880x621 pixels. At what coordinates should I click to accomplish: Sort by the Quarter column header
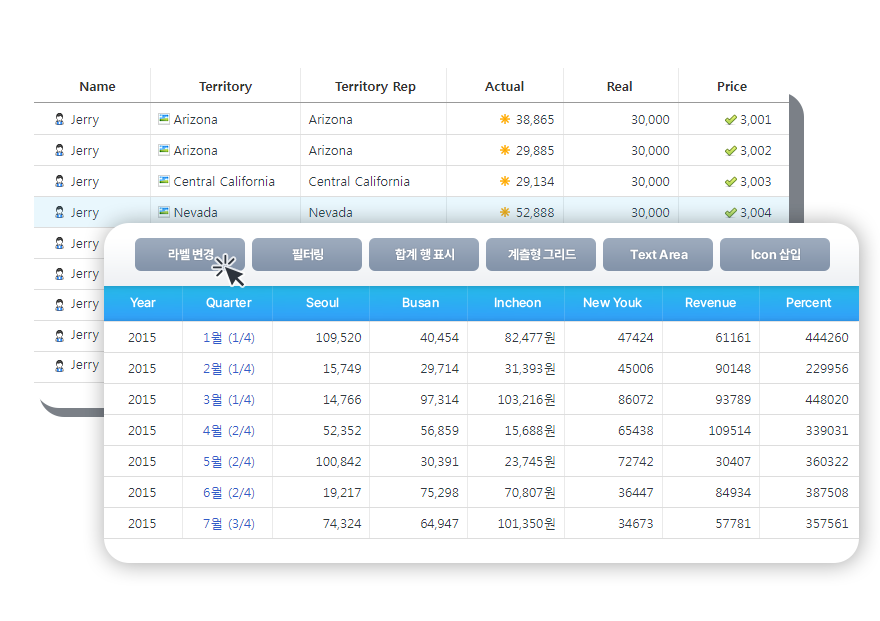228,303
